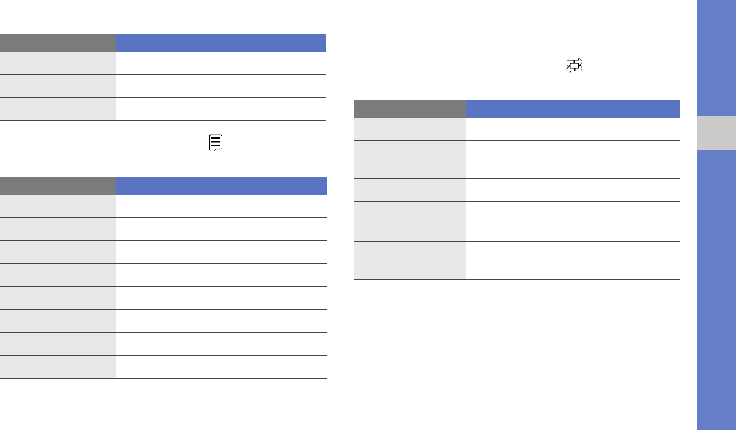Select the first gray row of the bottom-left table
Viewport: 736px width, 430px height.
(57, 205)
